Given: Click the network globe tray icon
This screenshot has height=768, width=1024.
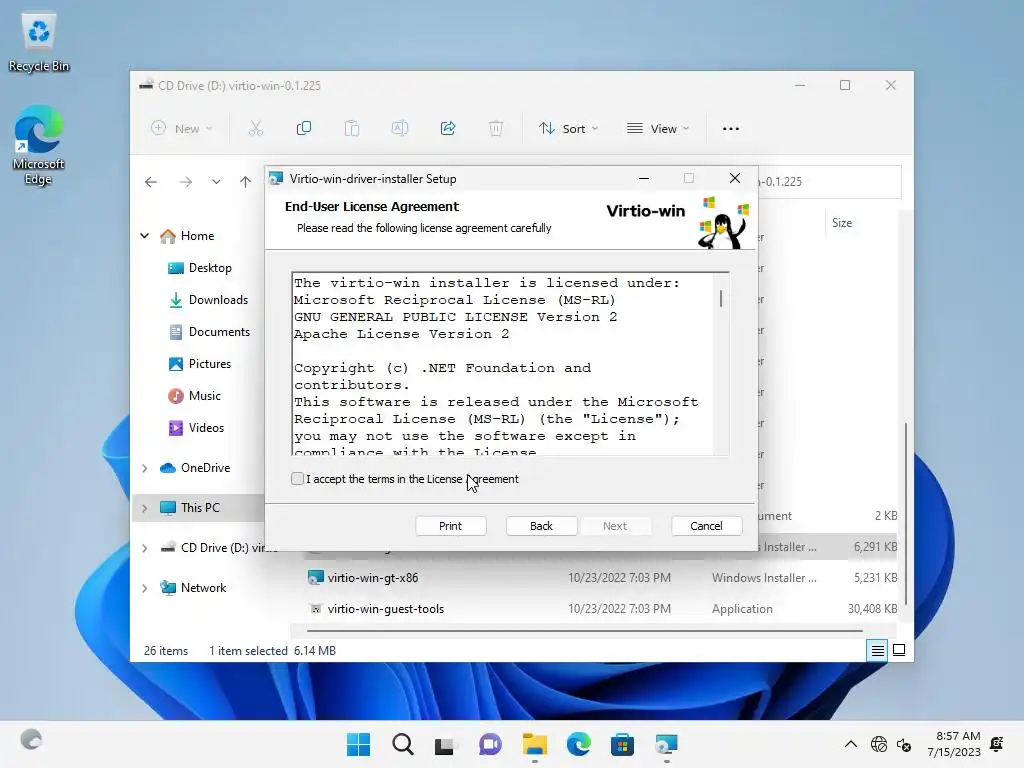Looking at the screenshot, I should point(879,744).
